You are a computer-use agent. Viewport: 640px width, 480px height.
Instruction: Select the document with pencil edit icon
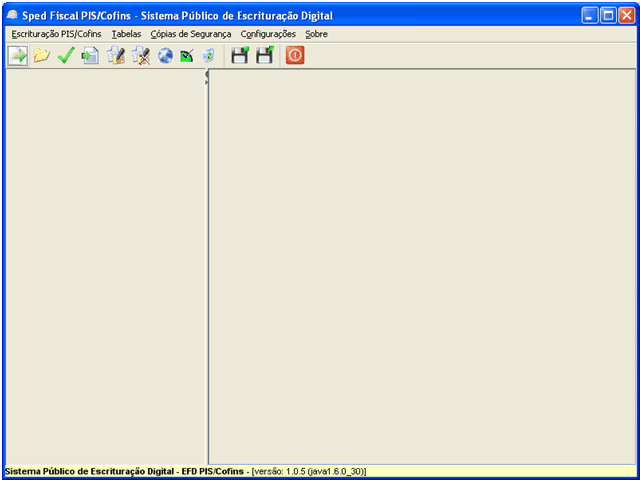tap(115, 56)
